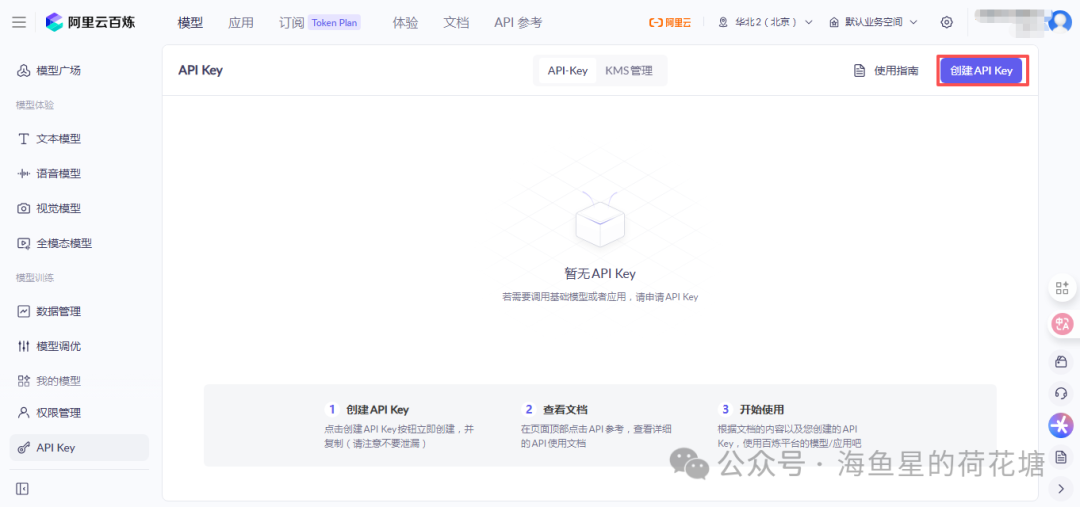The height and width of the screenshot is (507, 1080).
Task: Click the 模型调优 sliders icon
Action: 23,346
